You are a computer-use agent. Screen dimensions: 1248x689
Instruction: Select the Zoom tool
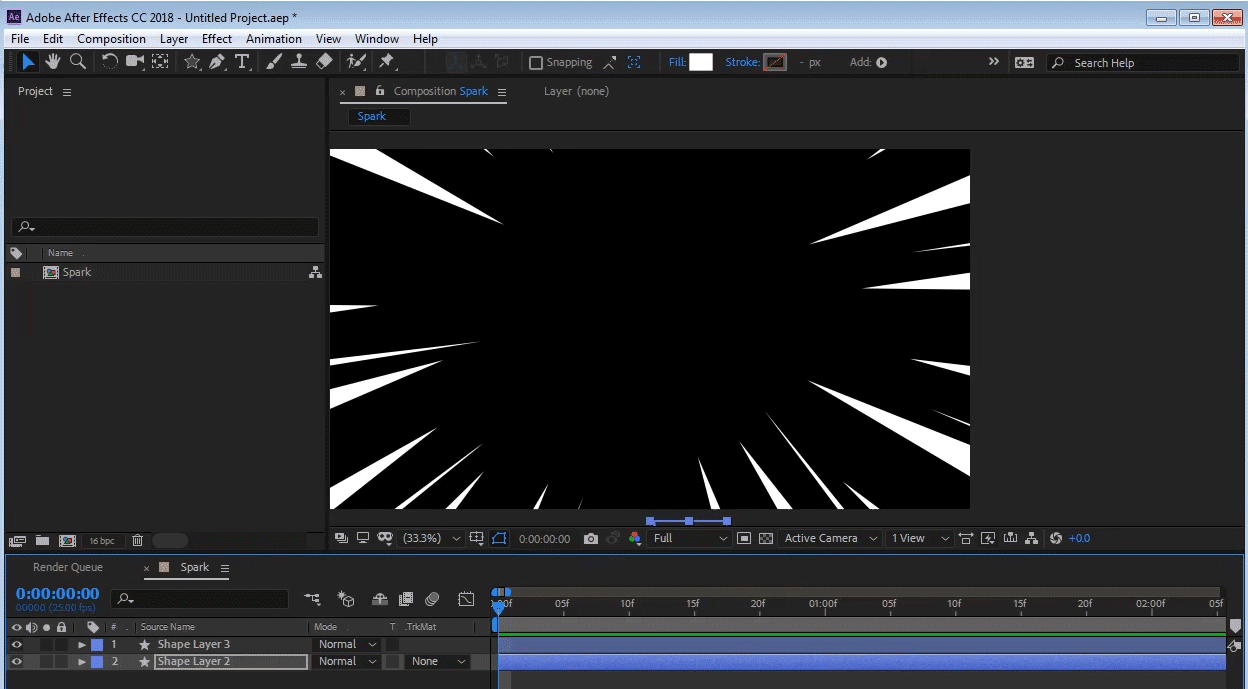click(78, 61)
